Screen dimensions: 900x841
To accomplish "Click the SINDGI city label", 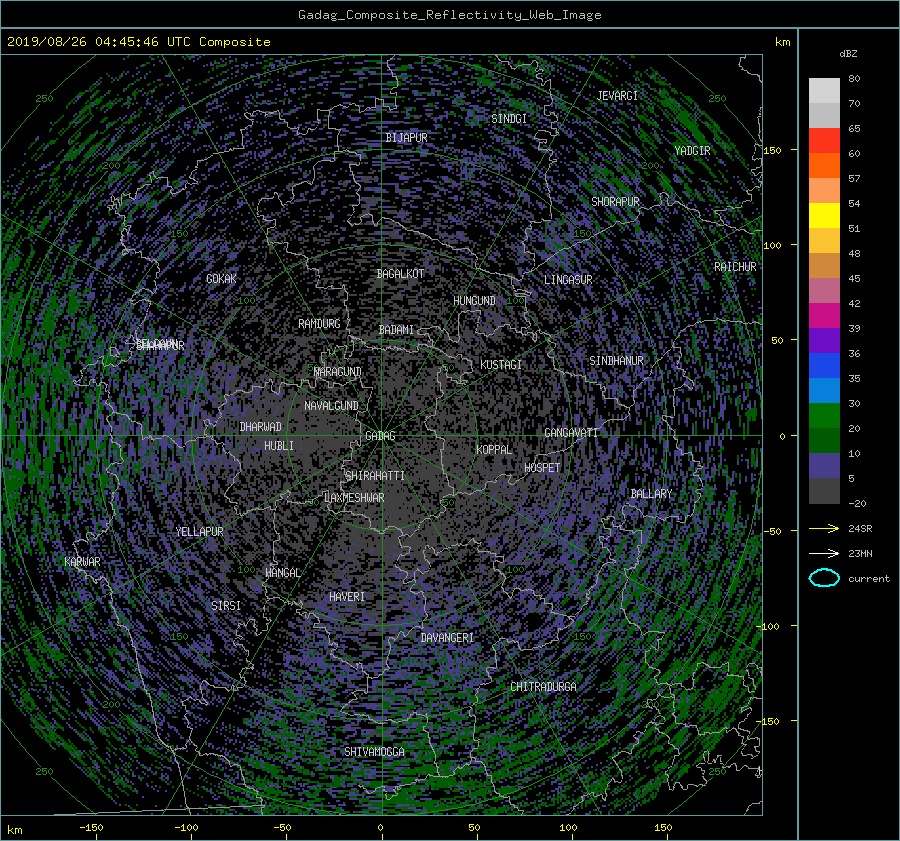I will (x=509, y=119).
